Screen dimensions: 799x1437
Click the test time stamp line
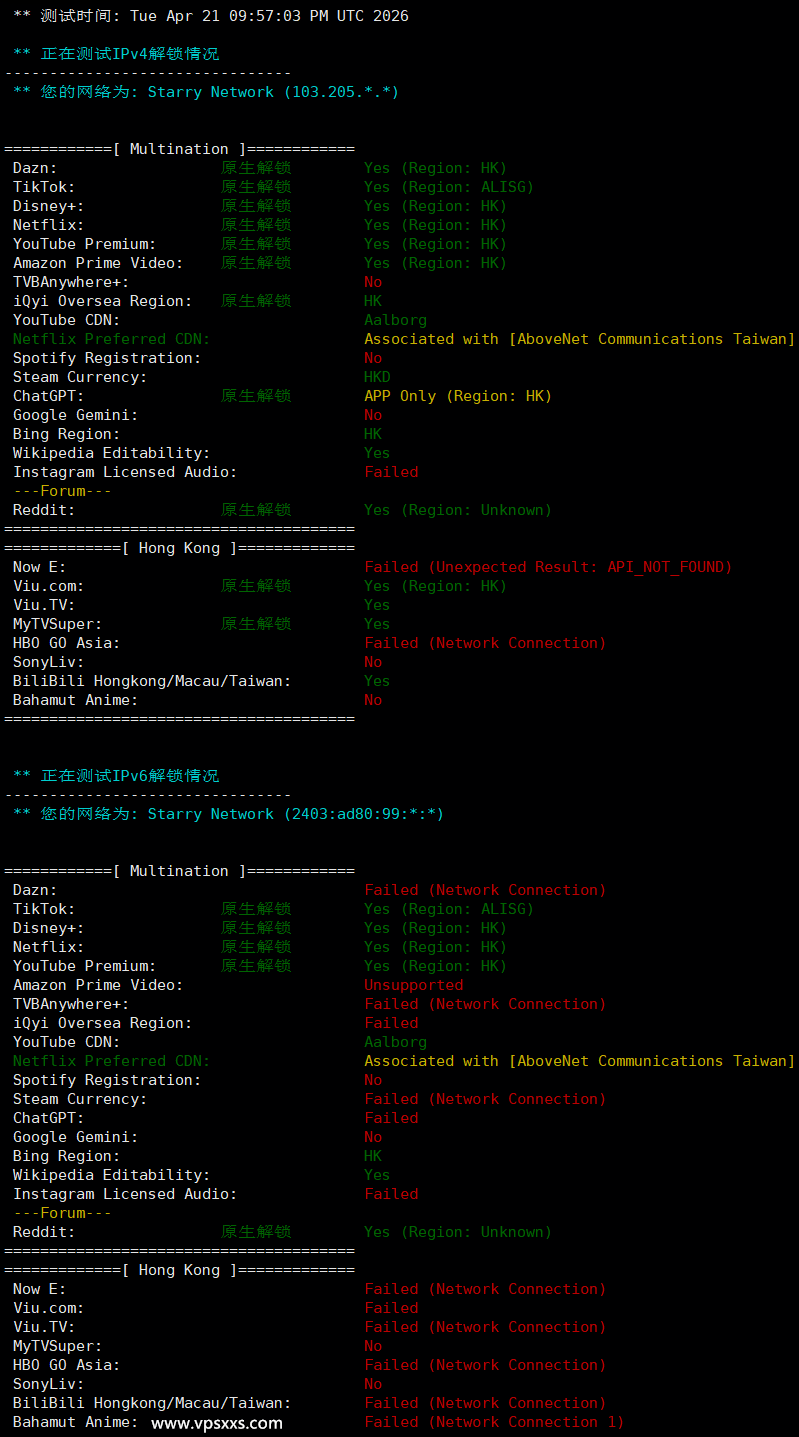point(210,16)
